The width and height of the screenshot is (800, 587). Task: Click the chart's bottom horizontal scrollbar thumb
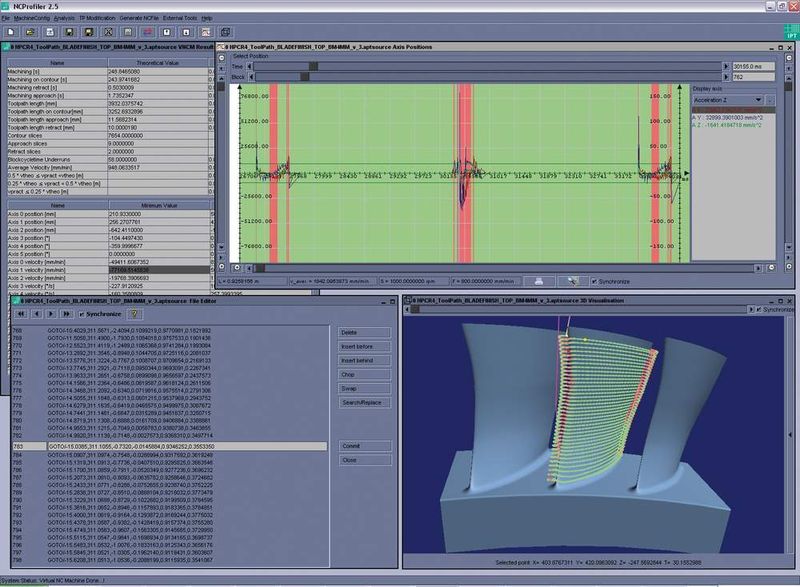click(260, 268)
